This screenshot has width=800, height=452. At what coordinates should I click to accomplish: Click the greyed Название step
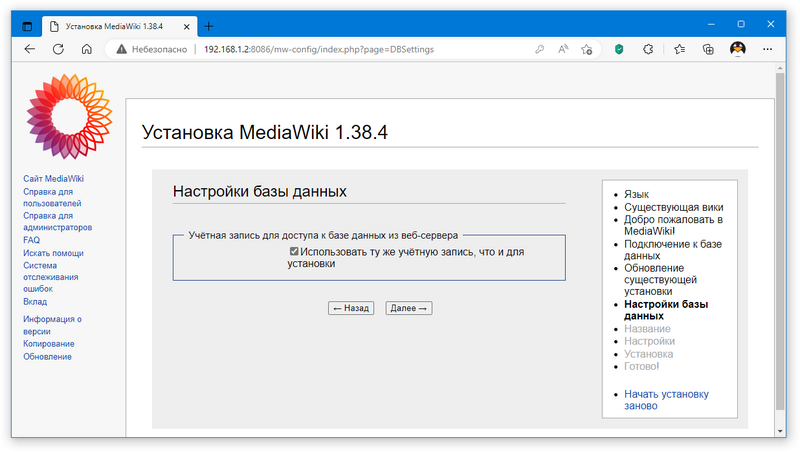[647, 329]
